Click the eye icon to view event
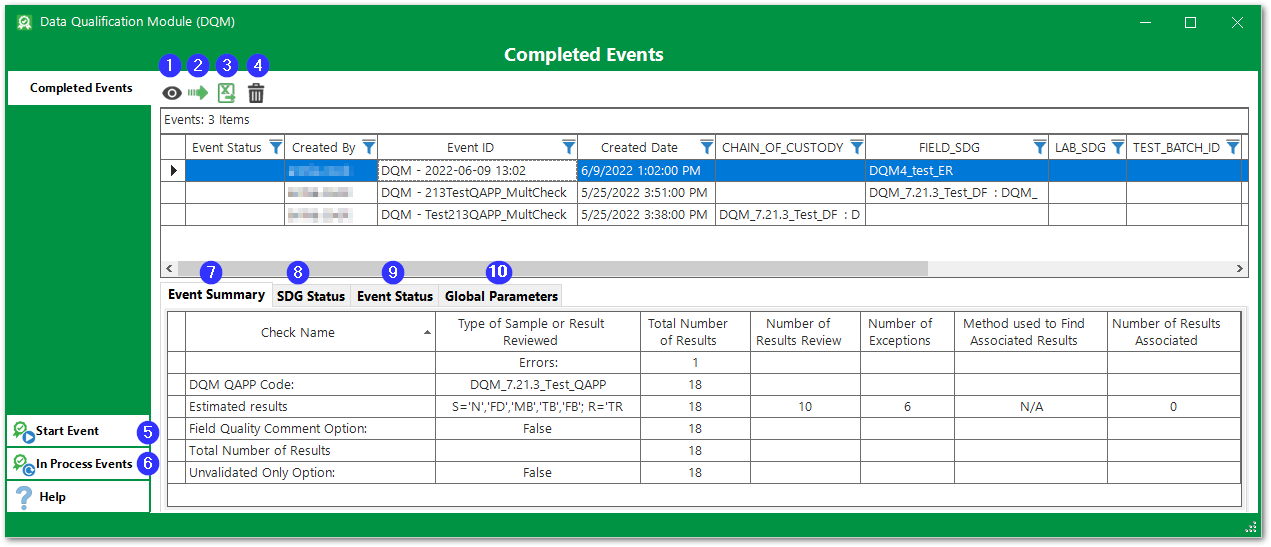 coord(172,93)
